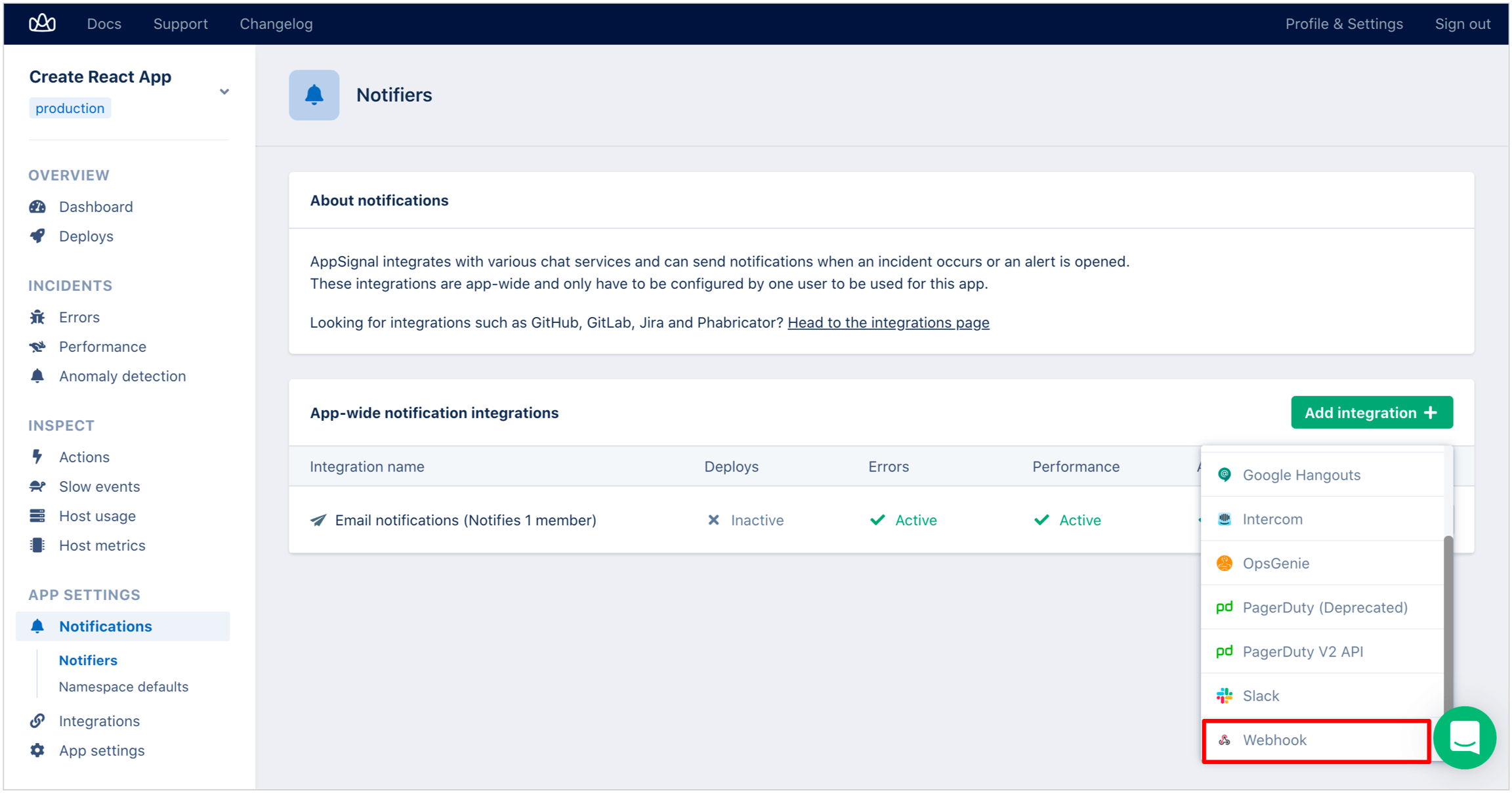Click the Performance speed icon

[x=37, y=347]
